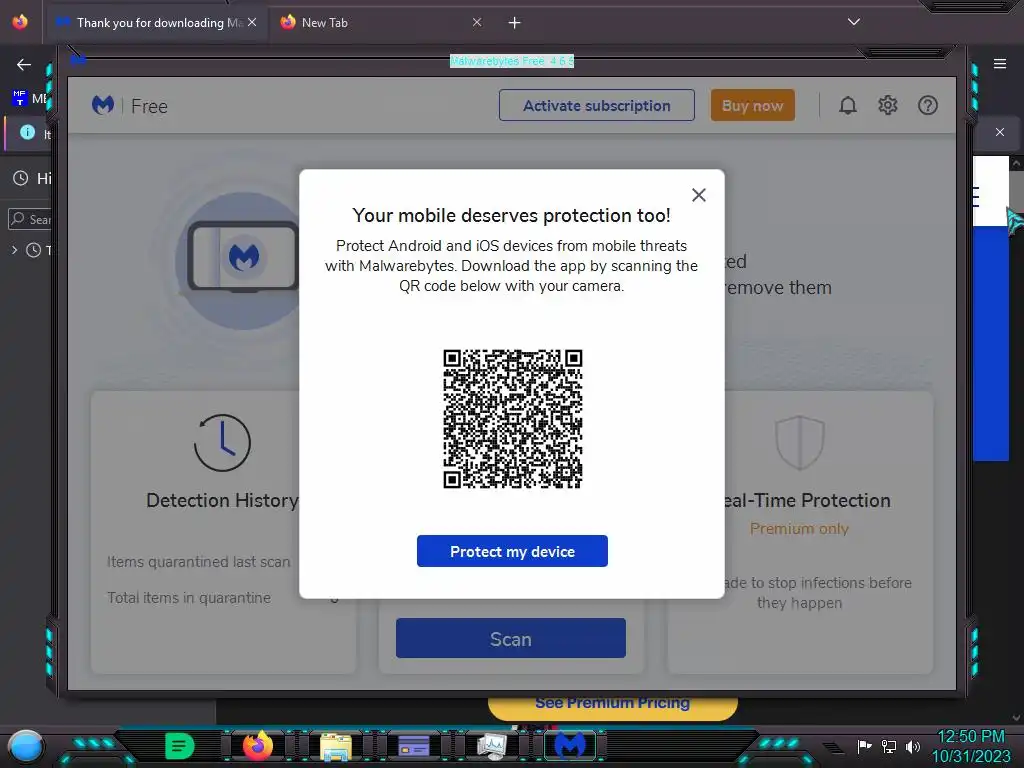Click the Premium only label
1024x768 pixels.
(799, 528)
